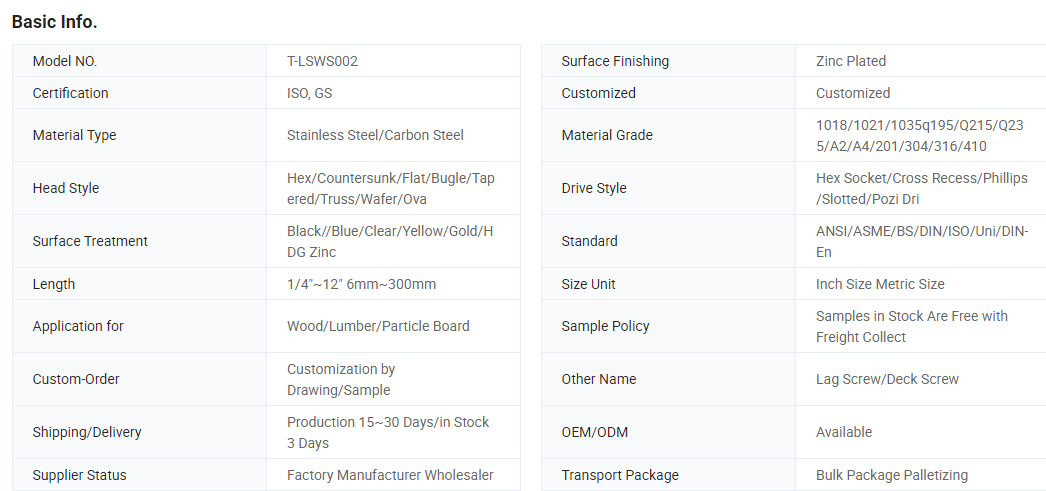Click the Surface Treatment label
This screenshot has height=491, width=1046.
click(90, 241)
